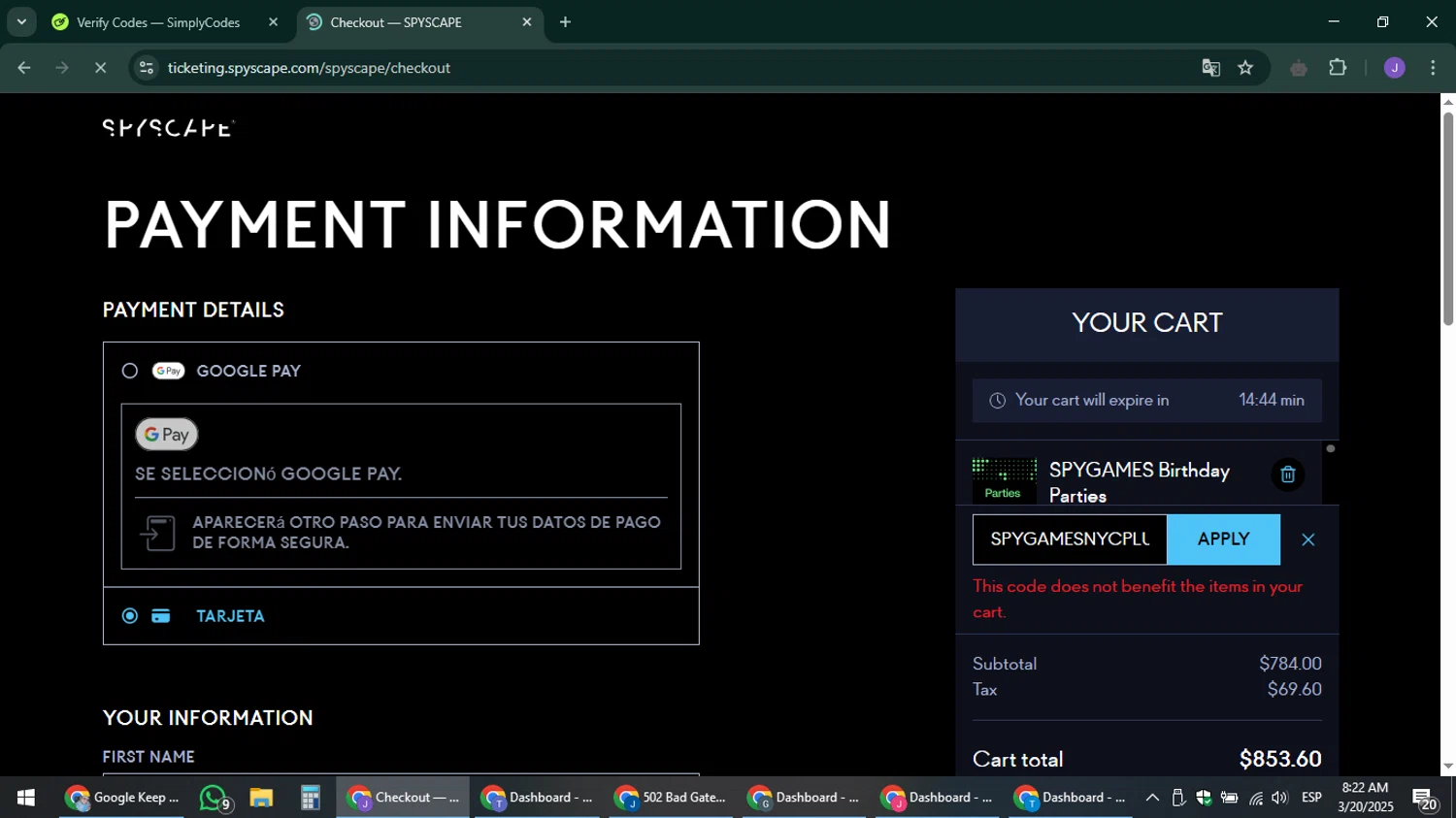Click the G Pay button
This screenshot has width=1456, height=818.
[167, 435]
